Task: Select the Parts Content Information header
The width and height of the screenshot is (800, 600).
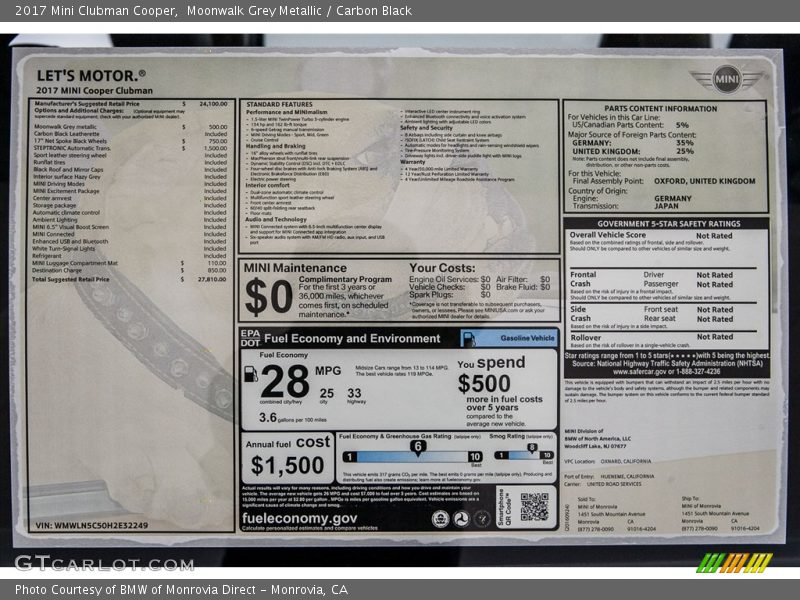Action: (x=660, y=108)
